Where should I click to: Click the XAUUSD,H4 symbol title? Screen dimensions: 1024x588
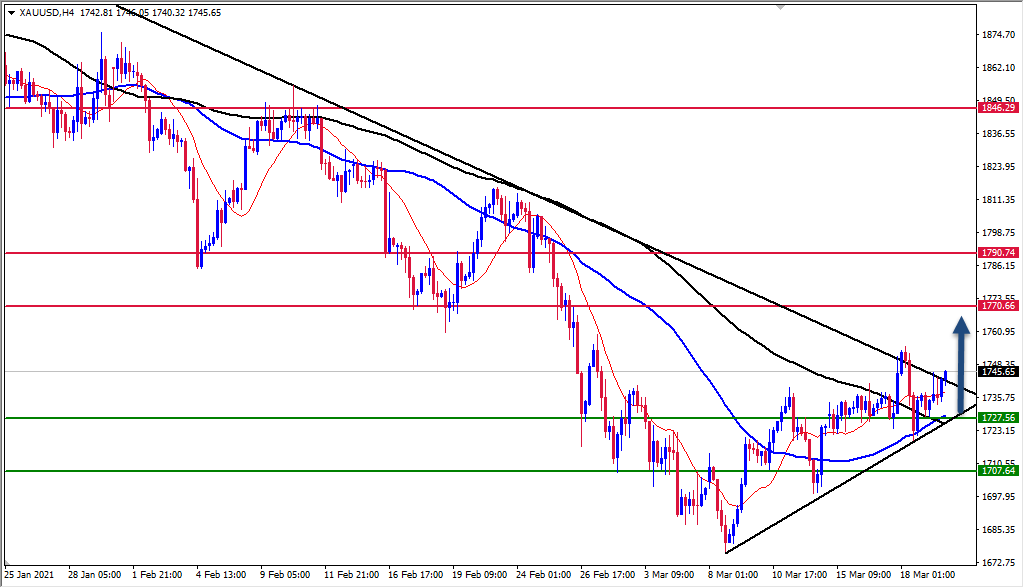46,13
